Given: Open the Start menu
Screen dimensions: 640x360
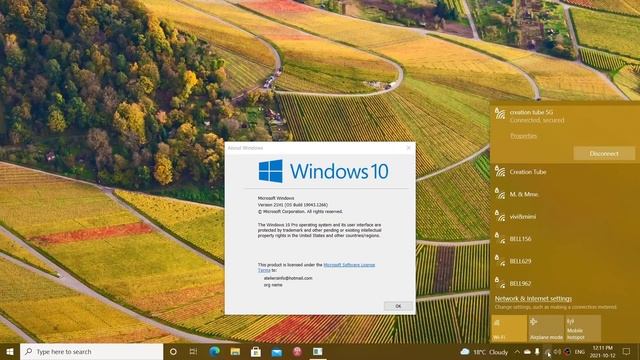Looking at the screenshot, I should tap(10, 351).
